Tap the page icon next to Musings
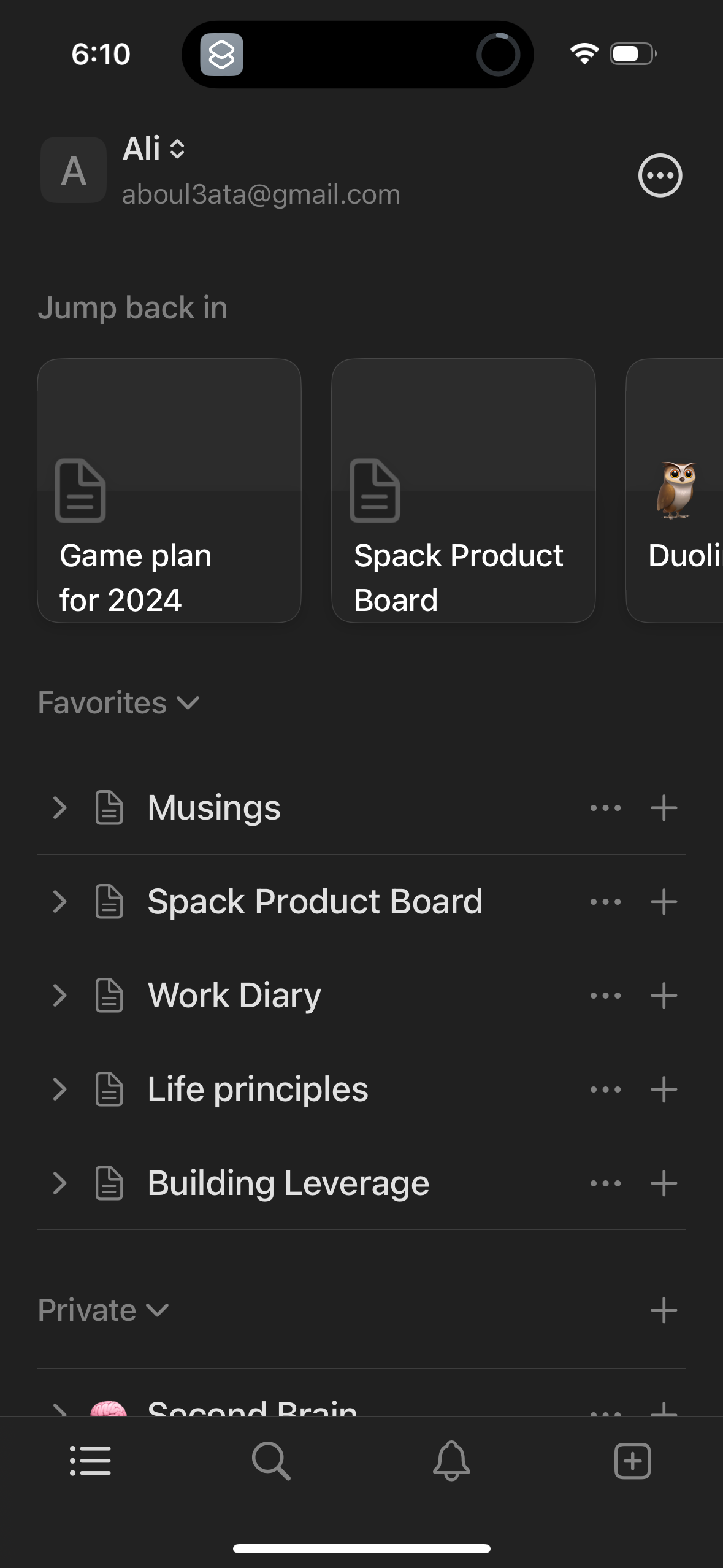Image resolution: width=723 pixels, height=1568 pixels. coord(109,807)
